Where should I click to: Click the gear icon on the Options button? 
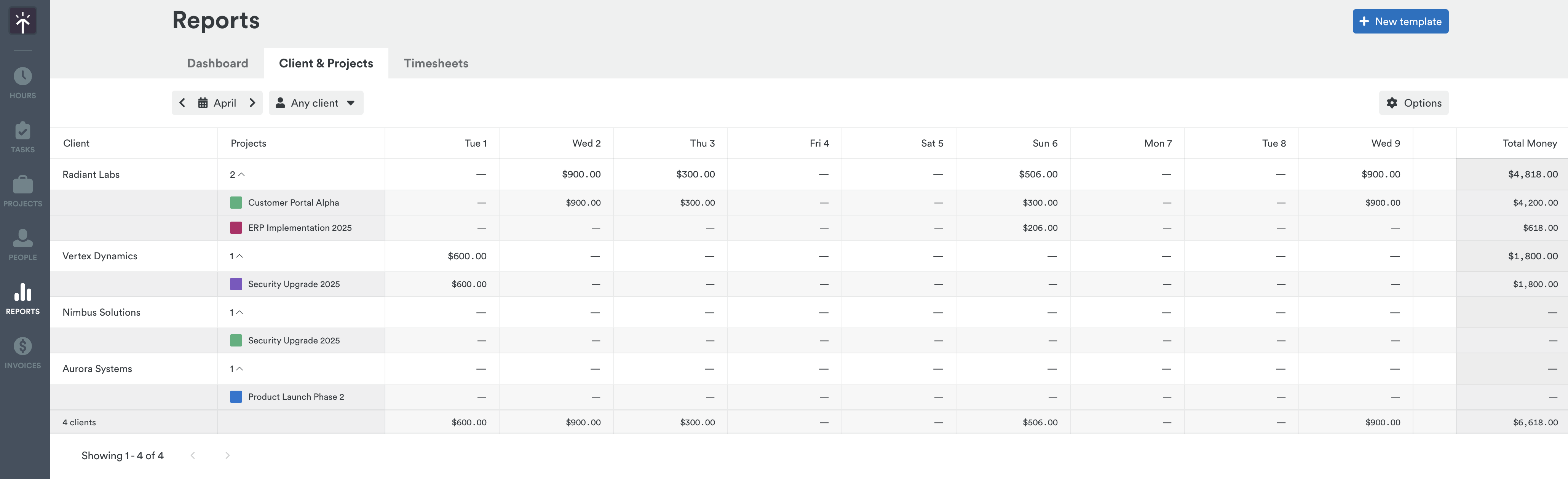[x=1393, y=103]
